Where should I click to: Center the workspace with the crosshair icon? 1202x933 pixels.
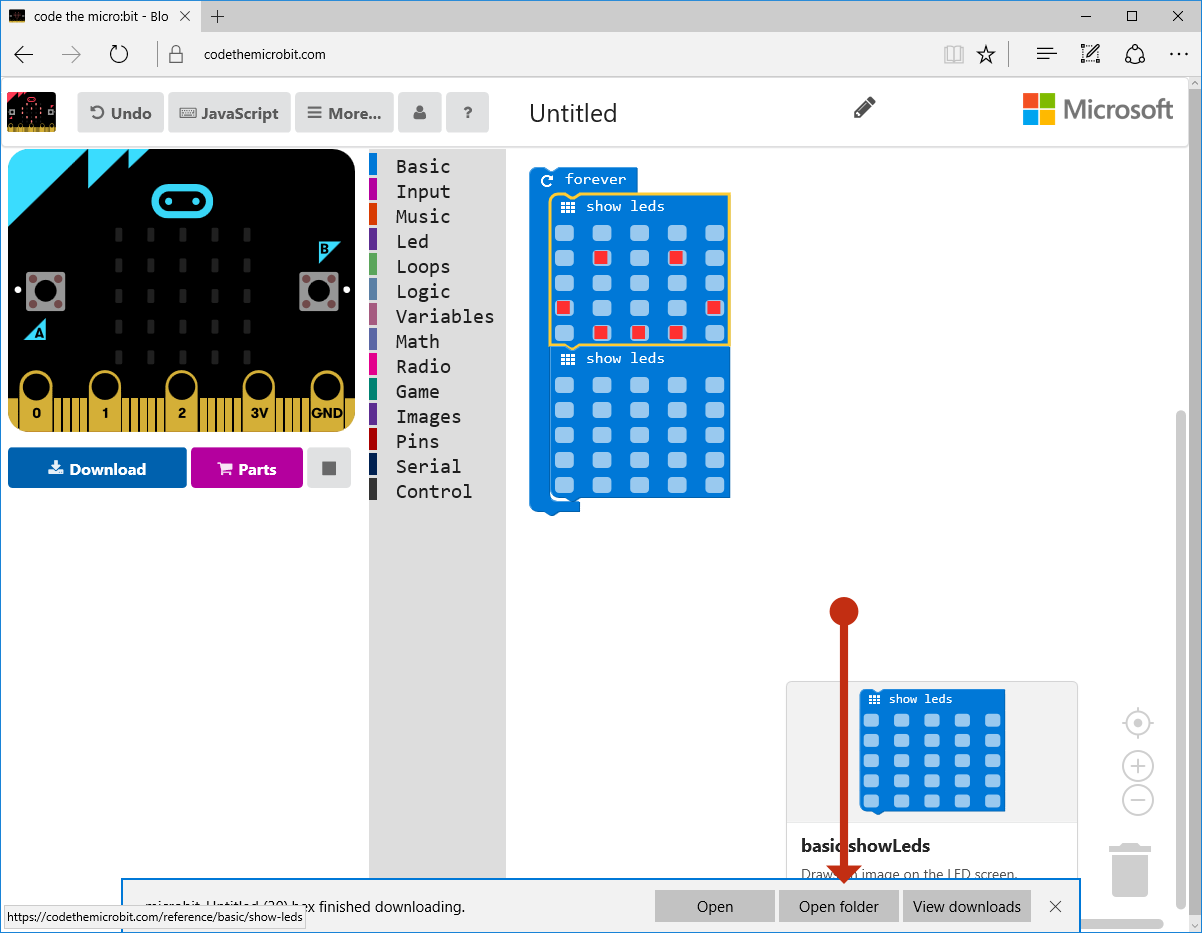click(x=1137, y=722)
